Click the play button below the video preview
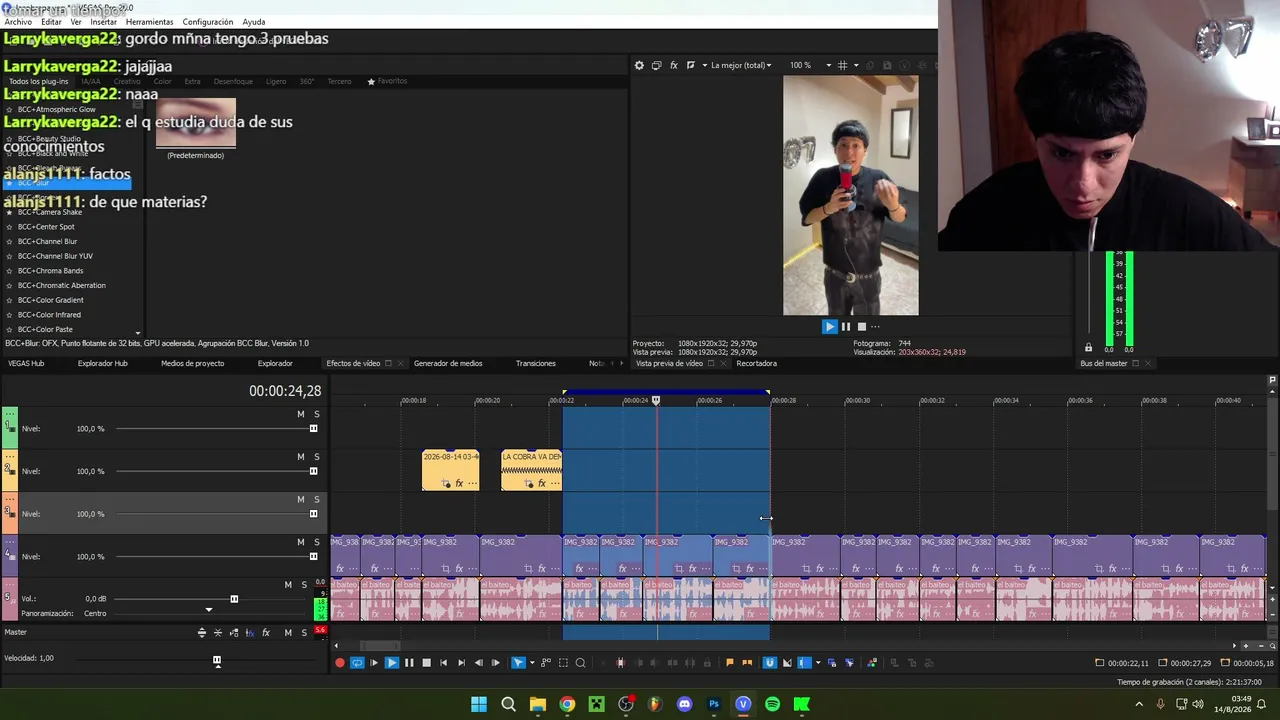This screenshot has width=1280, height=720. pos(829,326)
